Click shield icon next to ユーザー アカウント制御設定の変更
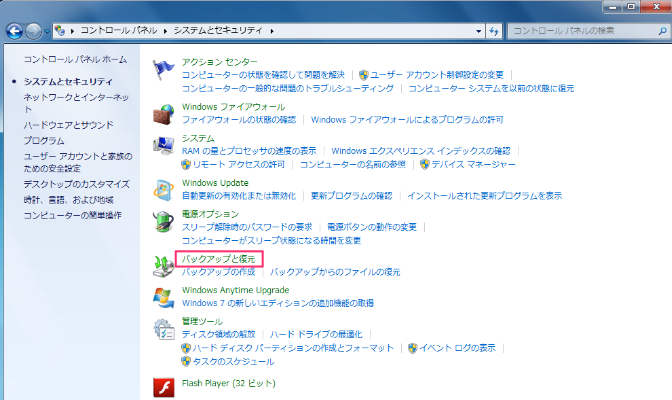This screenshot has width=672, height=400. coord(363,75)
